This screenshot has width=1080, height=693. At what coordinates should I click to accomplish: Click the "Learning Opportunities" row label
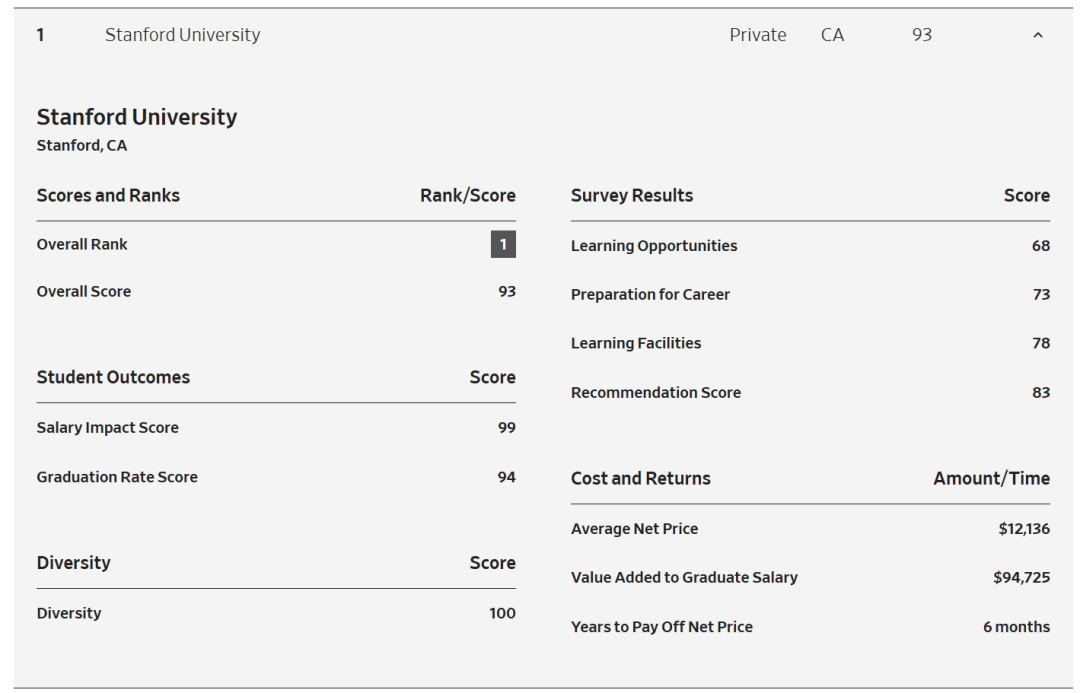(654, 246)
